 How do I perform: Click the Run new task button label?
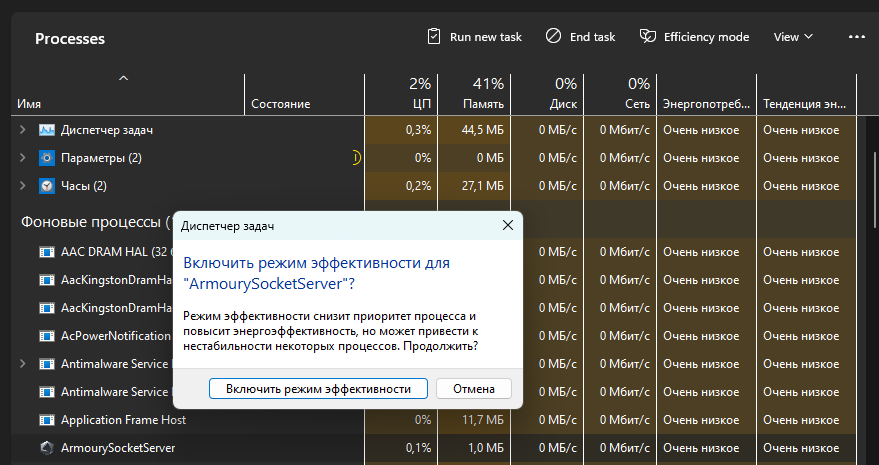click(x=485, y=37)
